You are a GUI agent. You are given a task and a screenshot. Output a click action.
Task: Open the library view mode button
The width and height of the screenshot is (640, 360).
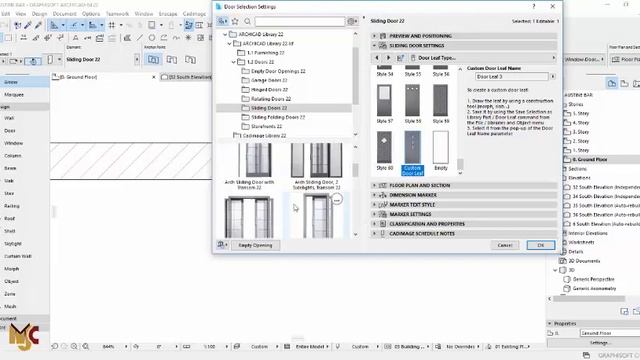point(222,21)
